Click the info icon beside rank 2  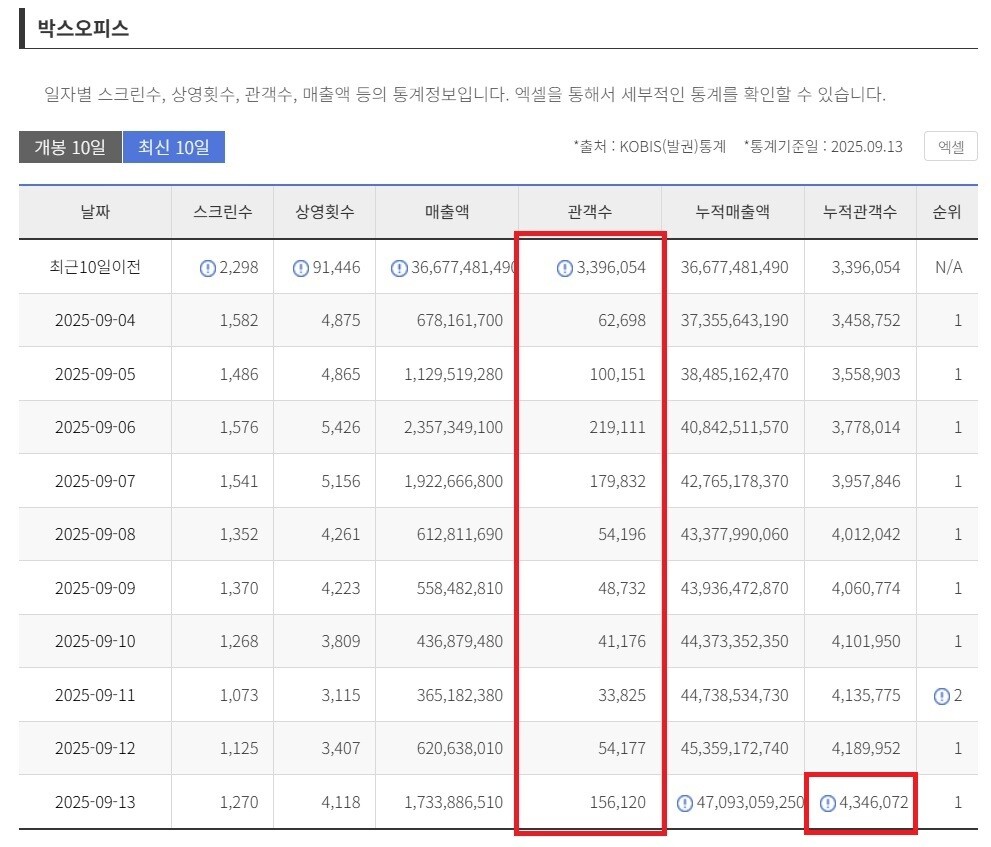tap(941, 696)
